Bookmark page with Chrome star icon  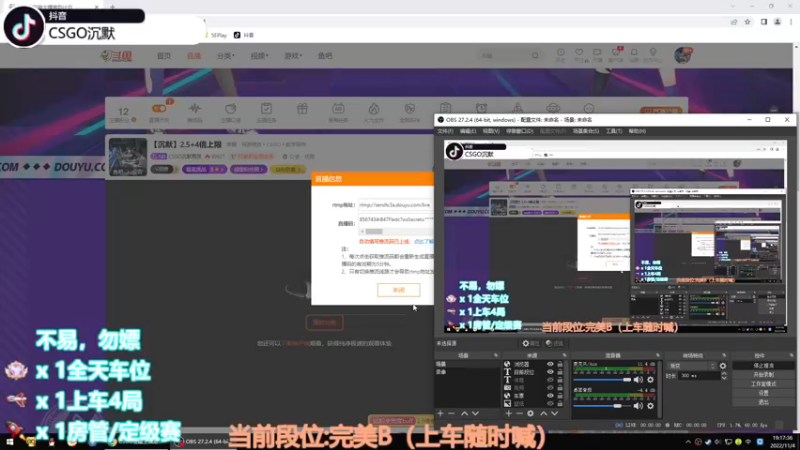tap(747, 22)
